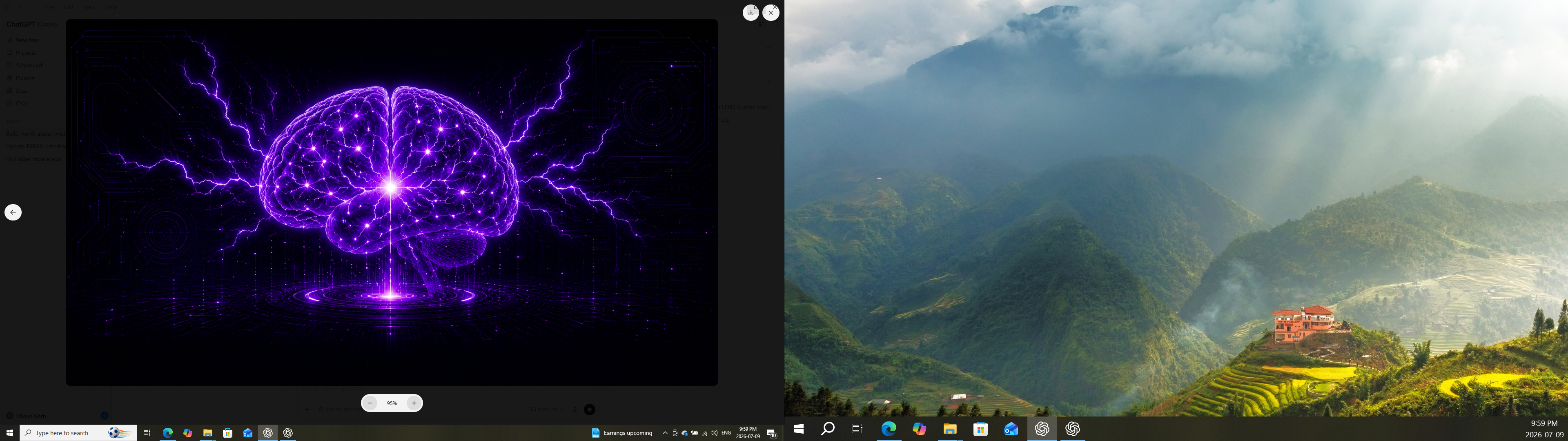This screenshot has width=1568, height=441.
Task: Check the battery status tray icon
Action: pos(695,433)
